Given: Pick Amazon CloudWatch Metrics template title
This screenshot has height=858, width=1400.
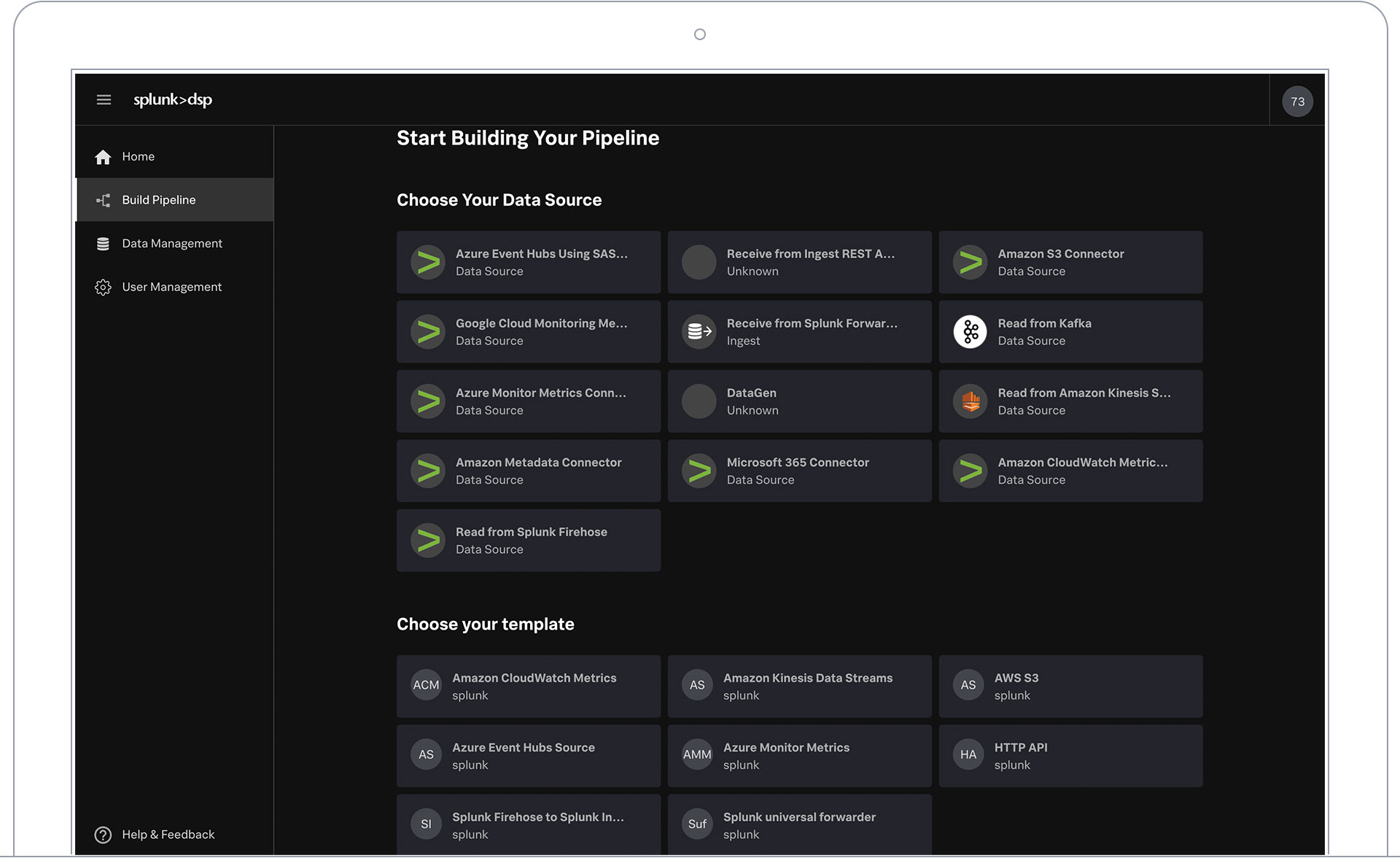Looking at the screenshot, I should point(534,678).
